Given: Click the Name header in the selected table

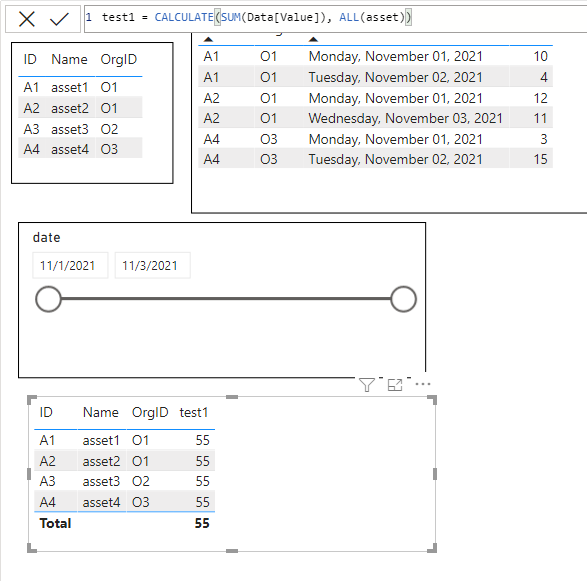Looking at the screenshot, I should 101,413.
